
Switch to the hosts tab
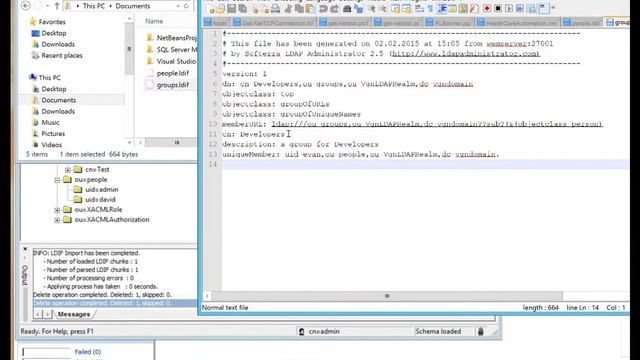(x=216, y=22)
